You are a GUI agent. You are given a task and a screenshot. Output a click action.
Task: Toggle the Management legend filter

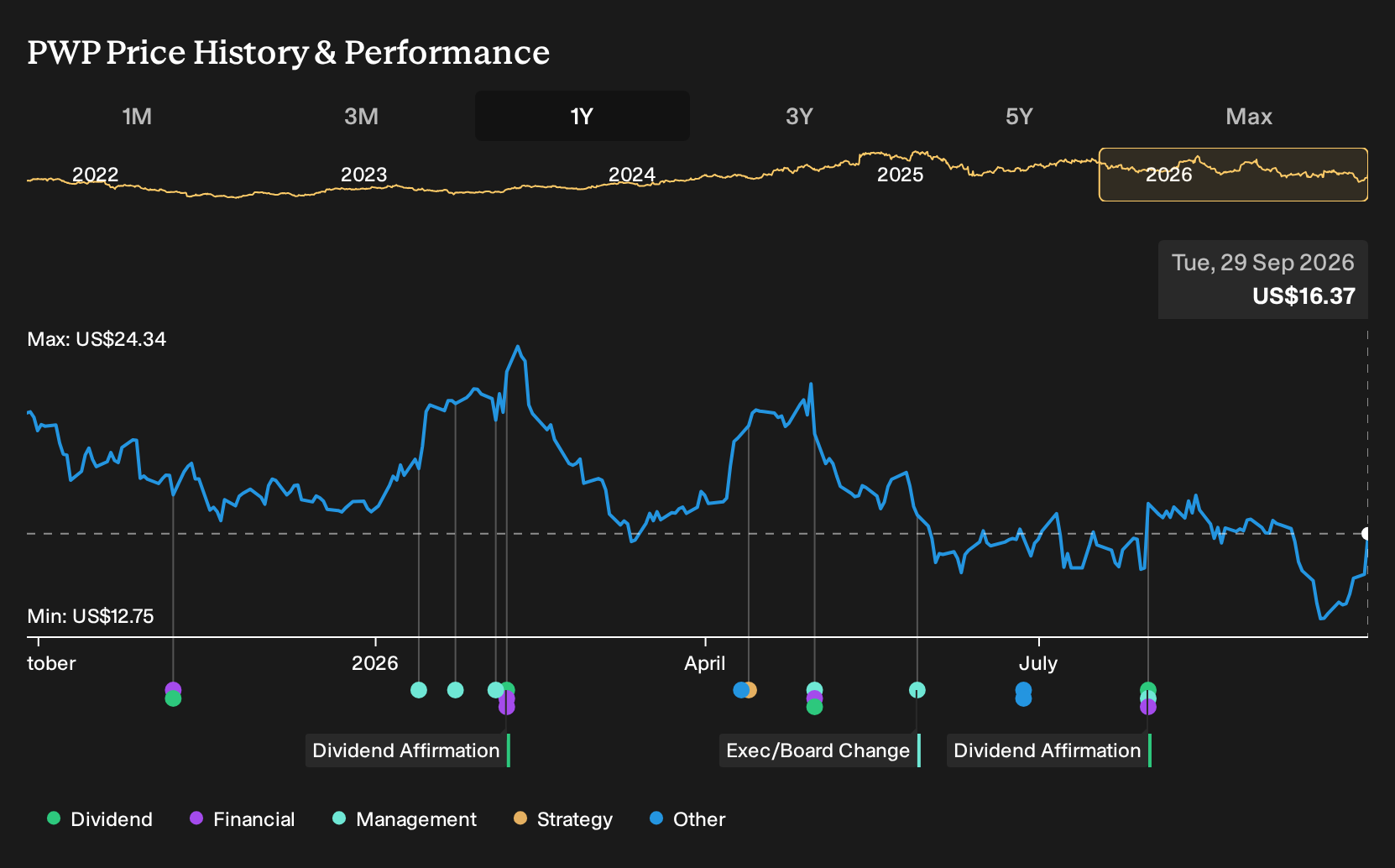click(405, 819)
